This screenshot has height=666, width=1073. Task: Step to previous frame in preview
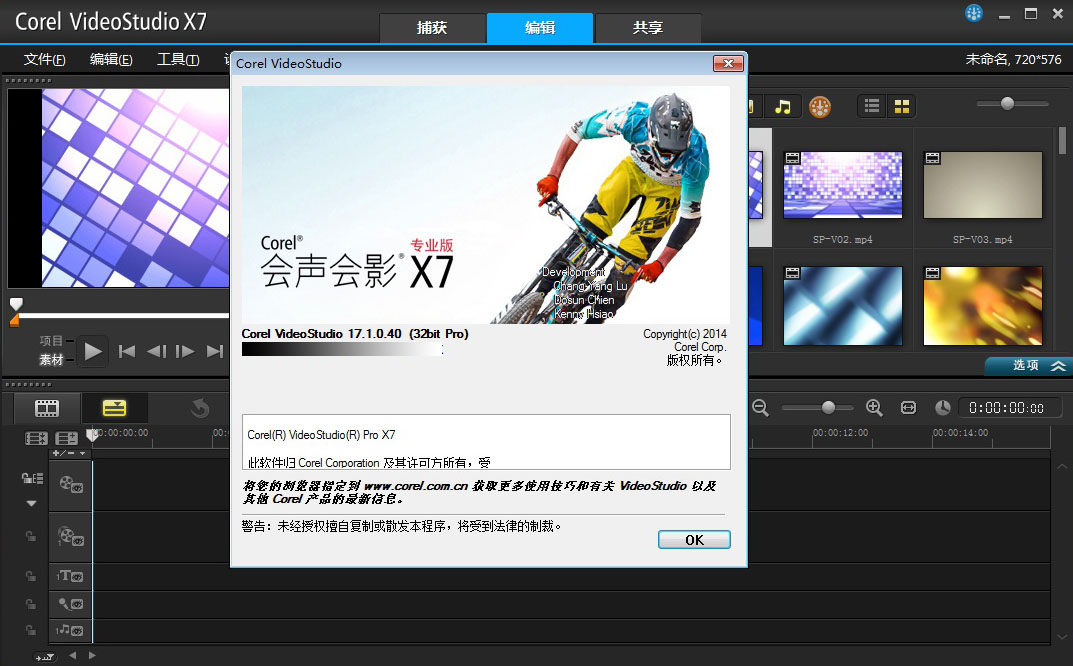coord(157,352)
